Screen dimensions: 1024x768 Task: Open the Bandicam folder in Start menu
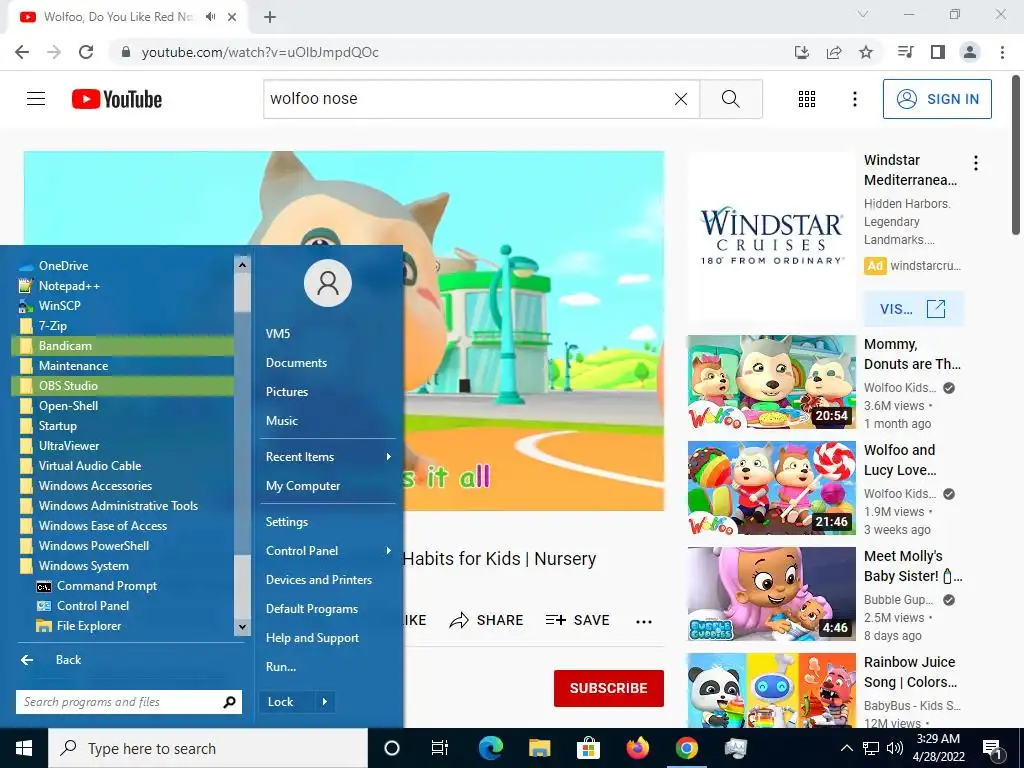click(122, 345)
